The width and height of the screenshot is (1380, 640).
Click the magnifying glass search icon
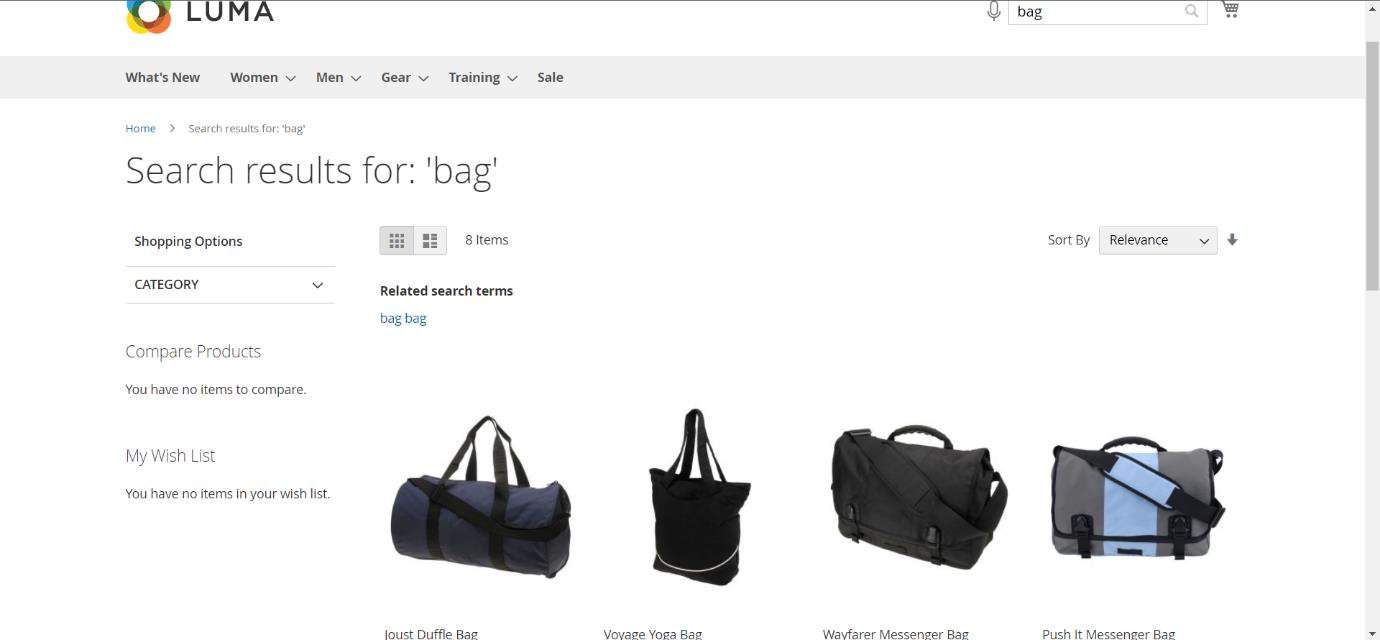coord(1191,11)
